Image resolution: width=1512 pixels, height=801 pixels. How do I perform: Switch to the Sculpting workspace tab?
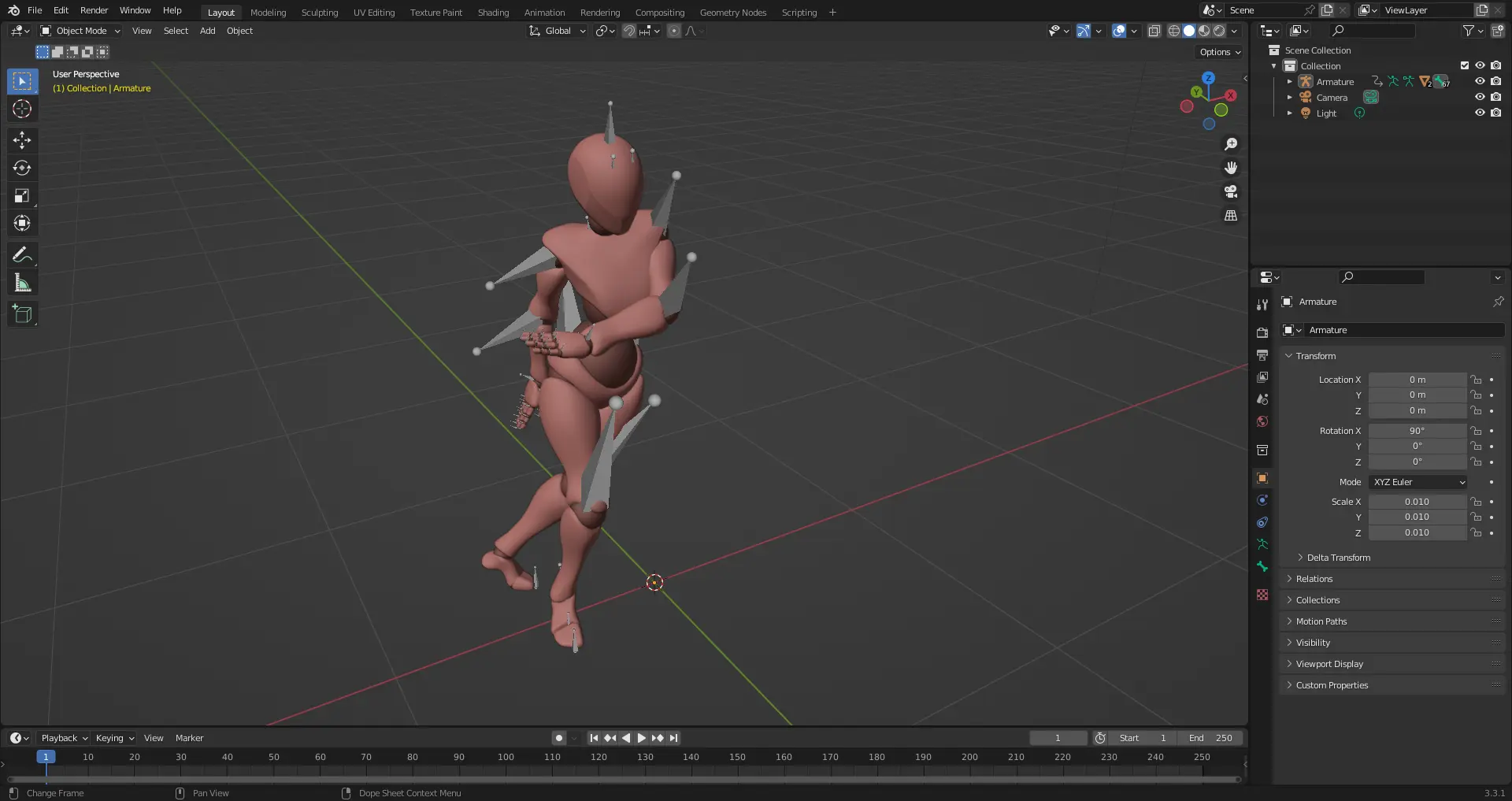[x=319, y=13]
